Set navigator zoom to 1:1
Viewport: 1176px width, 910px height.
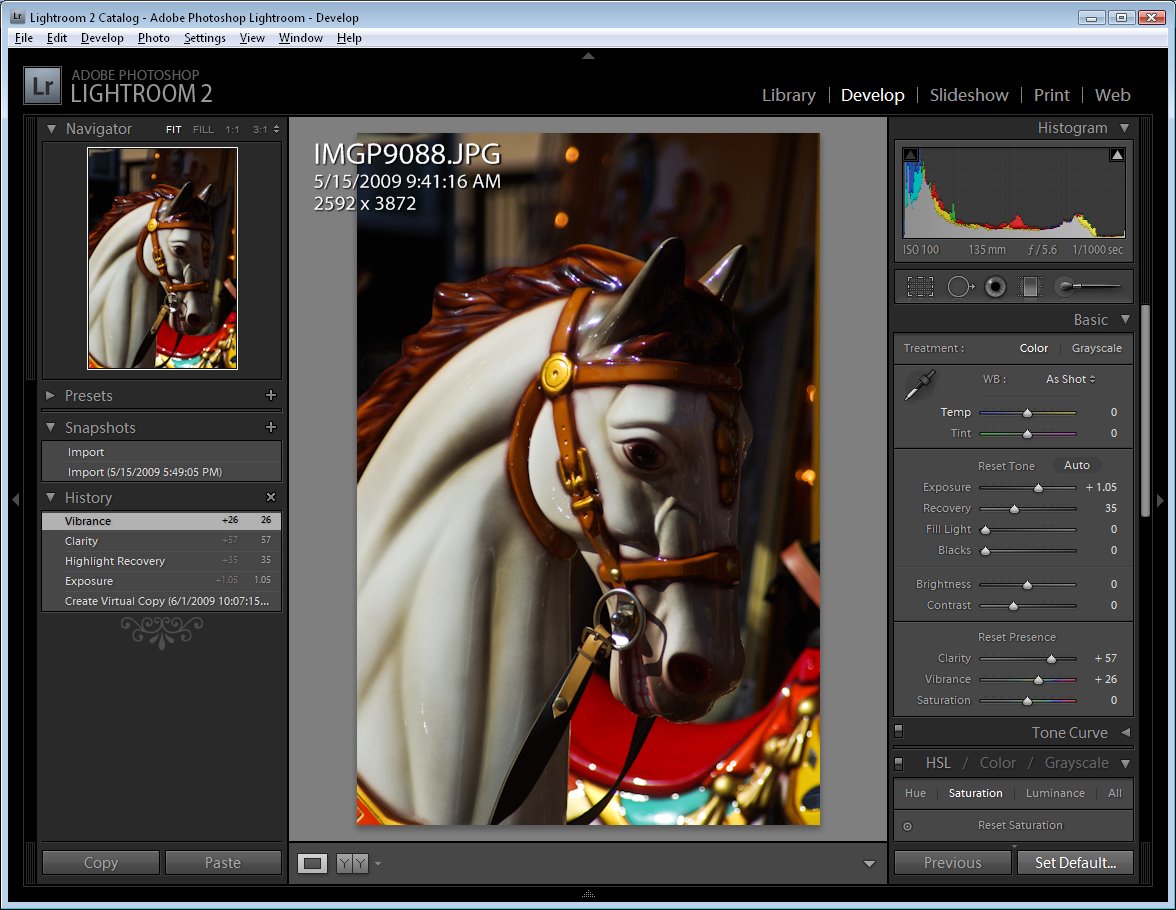(232, 130)
